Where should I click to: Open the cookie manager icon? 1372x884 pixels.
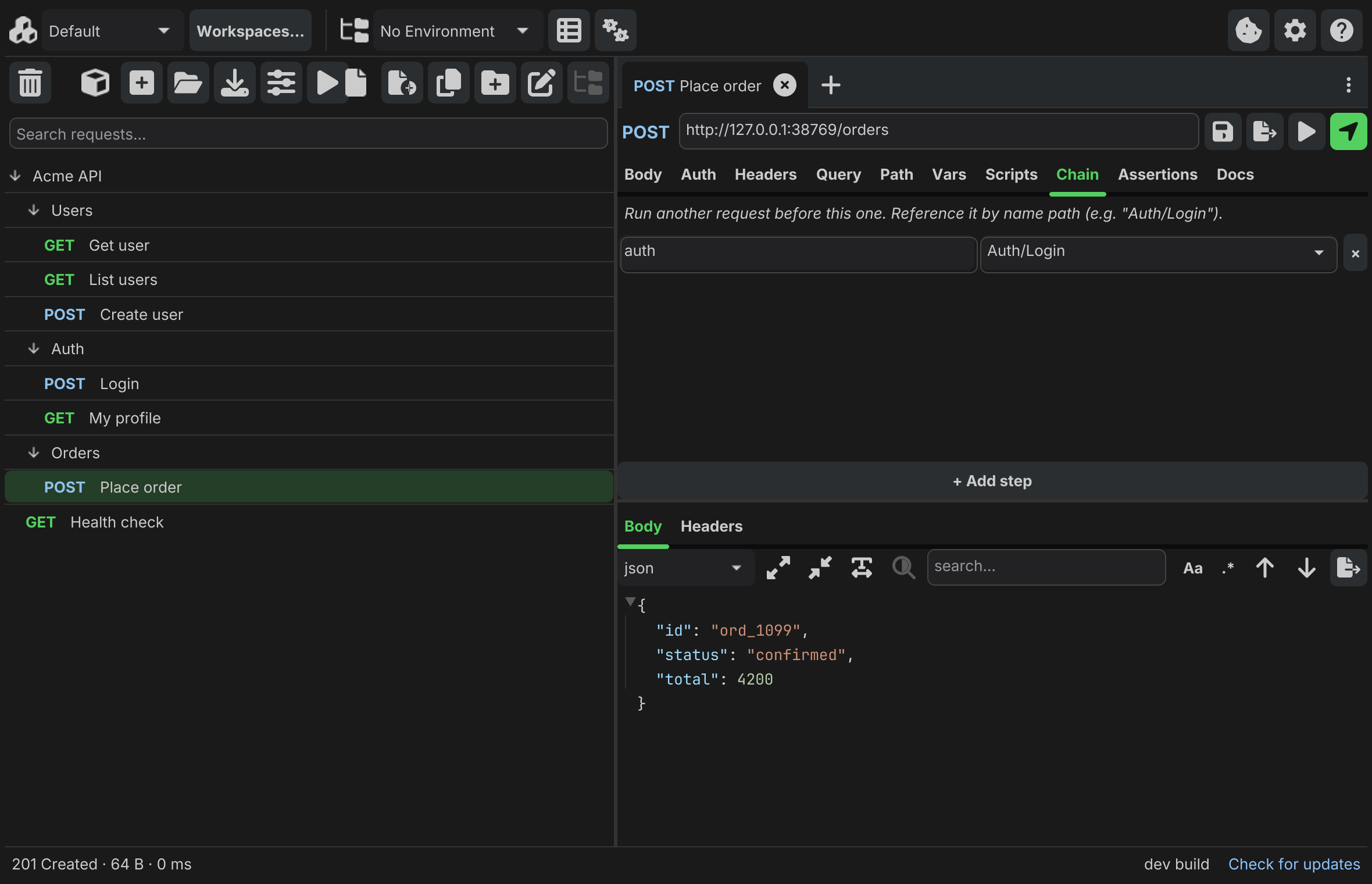[x=1248, y=30]
